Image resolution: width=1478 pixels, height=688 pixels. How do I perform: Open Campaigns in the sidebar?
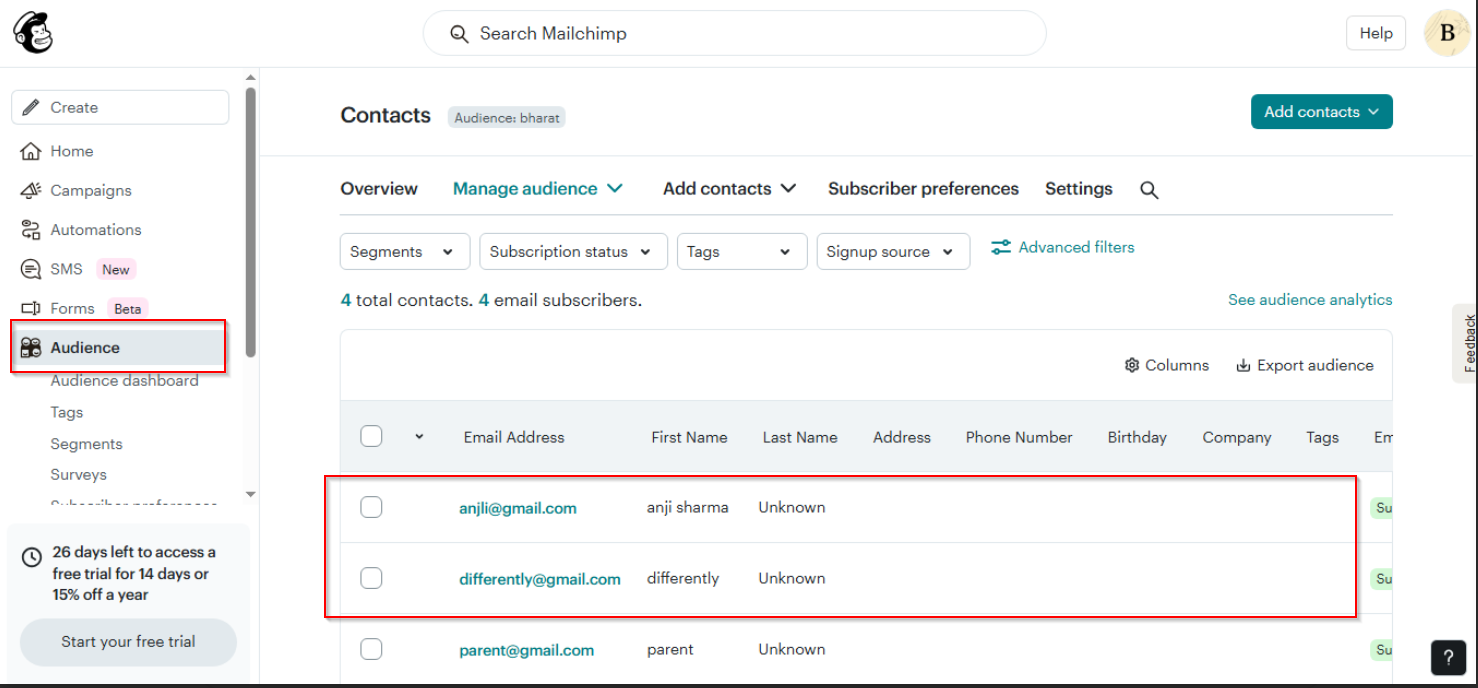(91, 190)
